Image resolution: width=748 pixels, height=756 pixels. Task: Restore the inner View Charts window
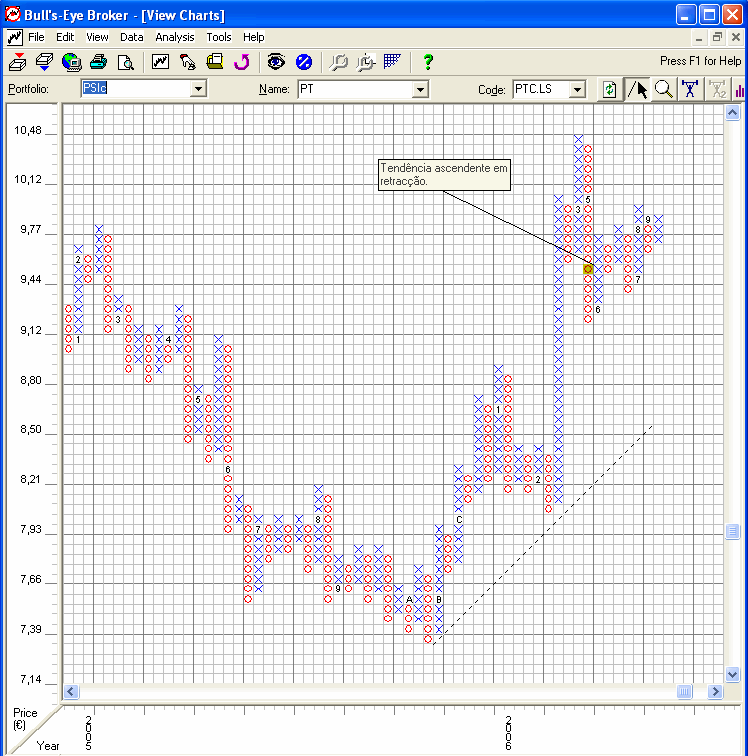point(718,37)
